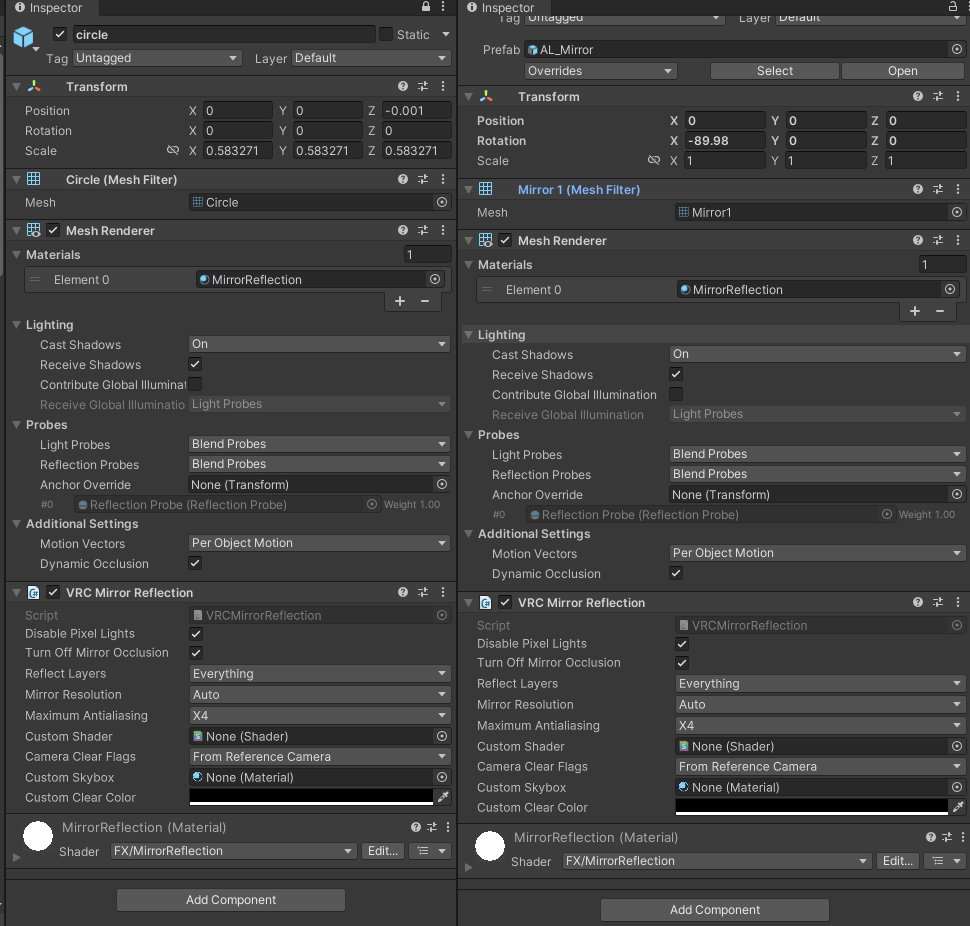Open help for left Transform component
Screen dimensions: 970x926
tap(403, 87)
